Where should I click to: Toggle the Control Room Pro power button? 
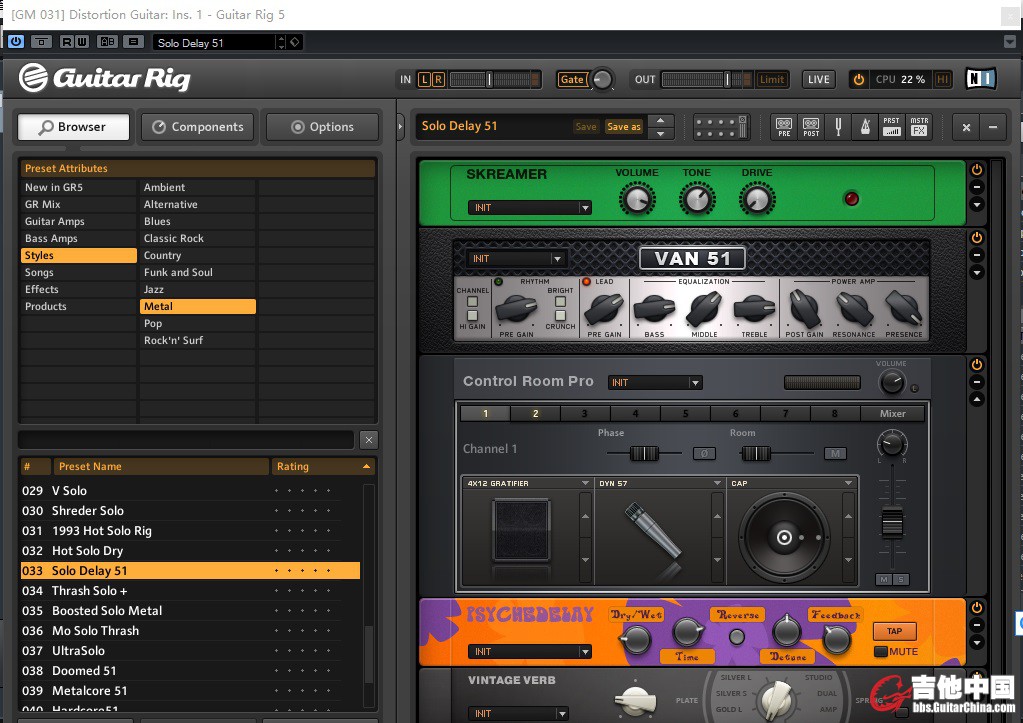click(977, 365)
